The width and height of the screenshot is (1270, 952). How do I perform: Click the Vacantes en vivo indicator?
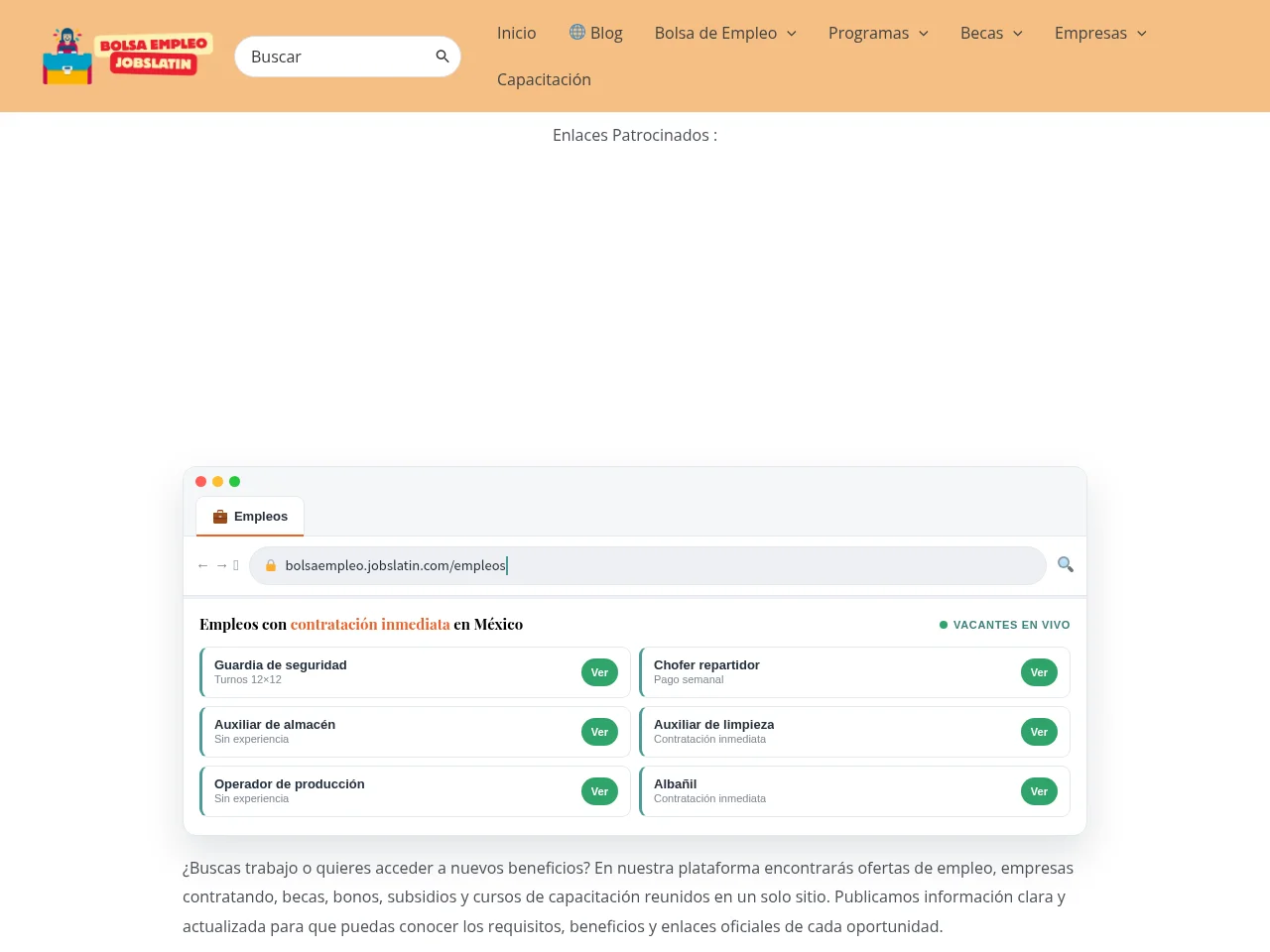[1004, 625]
